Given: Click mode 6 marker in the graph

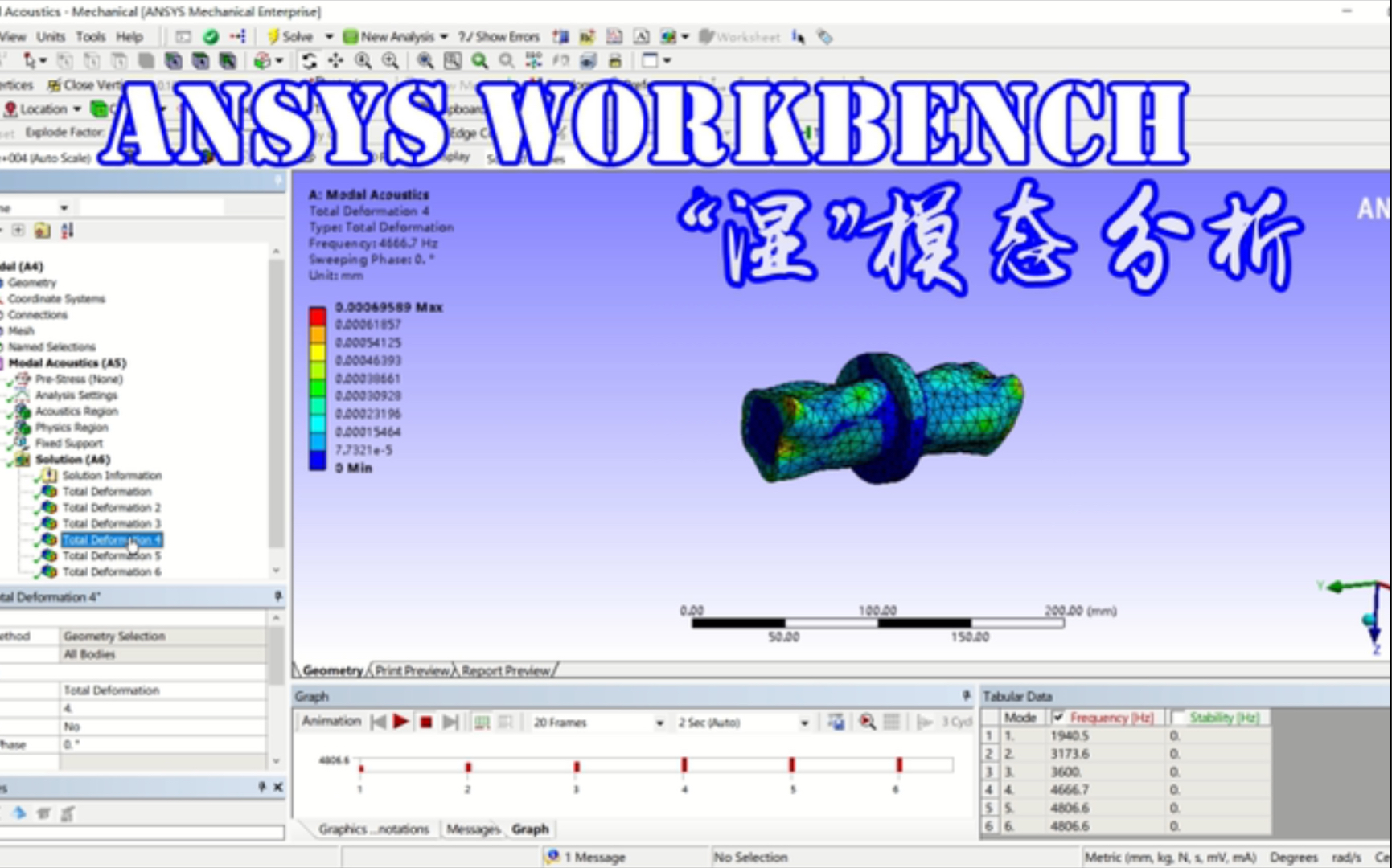Looking at the screenshot, I should [899, 765].
